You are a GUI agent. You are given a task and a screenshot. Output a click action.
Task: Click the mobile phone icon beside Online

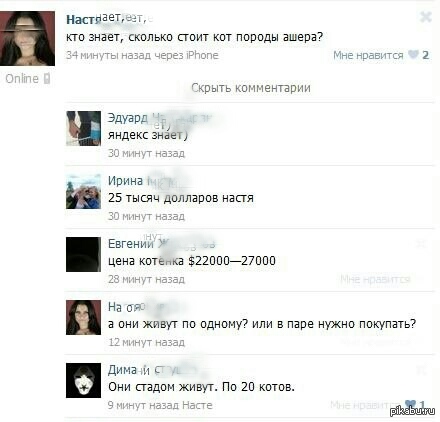[47, 79]
